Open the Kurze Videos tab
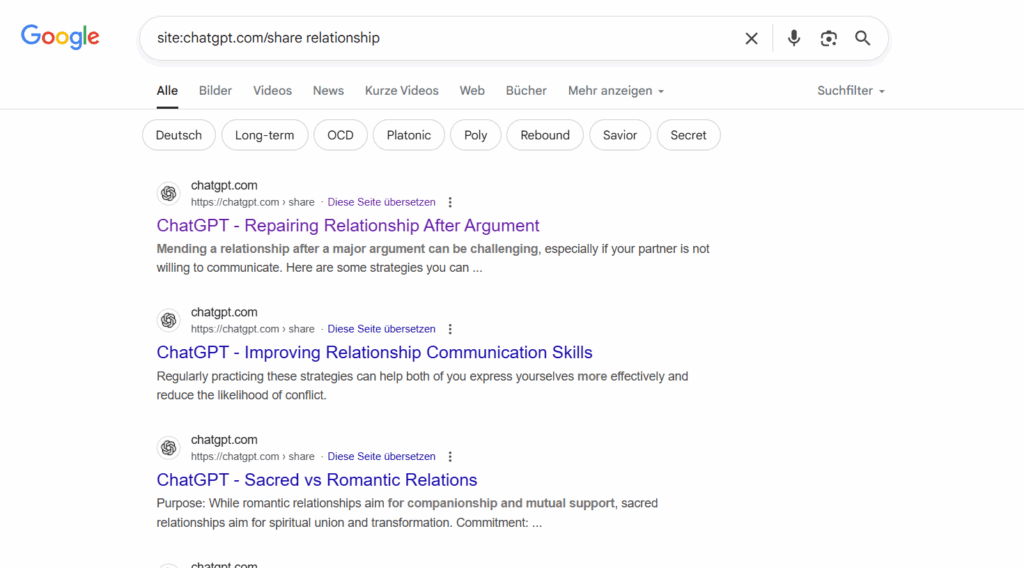 [402, 91]
